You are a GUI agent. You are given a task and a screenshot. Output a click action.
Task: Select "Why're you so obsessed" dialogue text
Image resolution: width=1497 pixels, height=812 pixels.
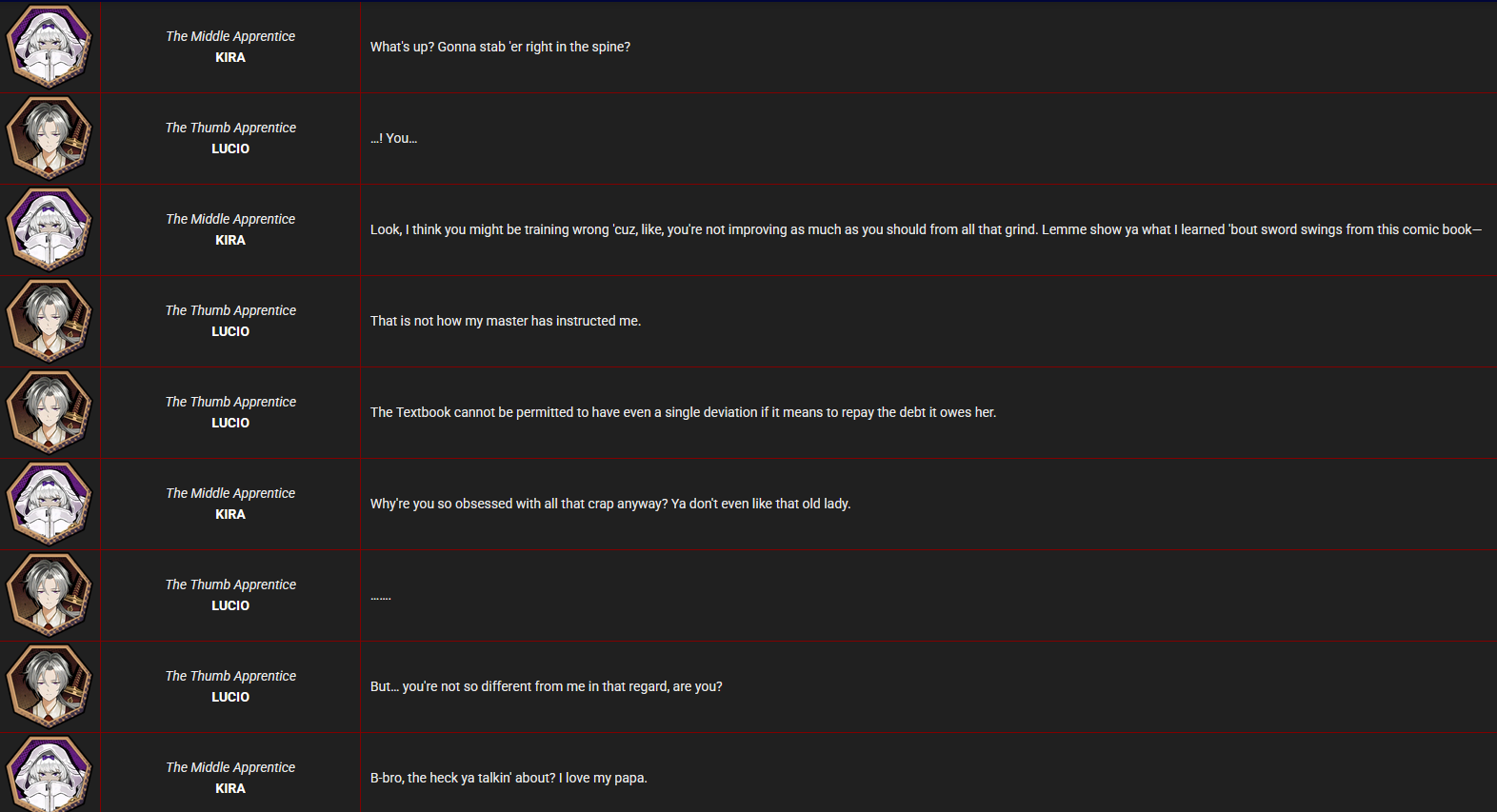pyautogui.click(x=610, y=504)
